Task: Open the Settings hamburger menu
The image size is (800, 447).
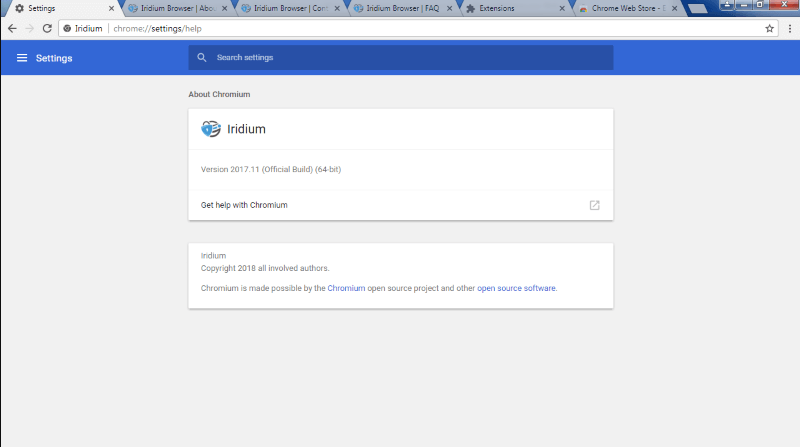Action: click(x=22, y=58)
